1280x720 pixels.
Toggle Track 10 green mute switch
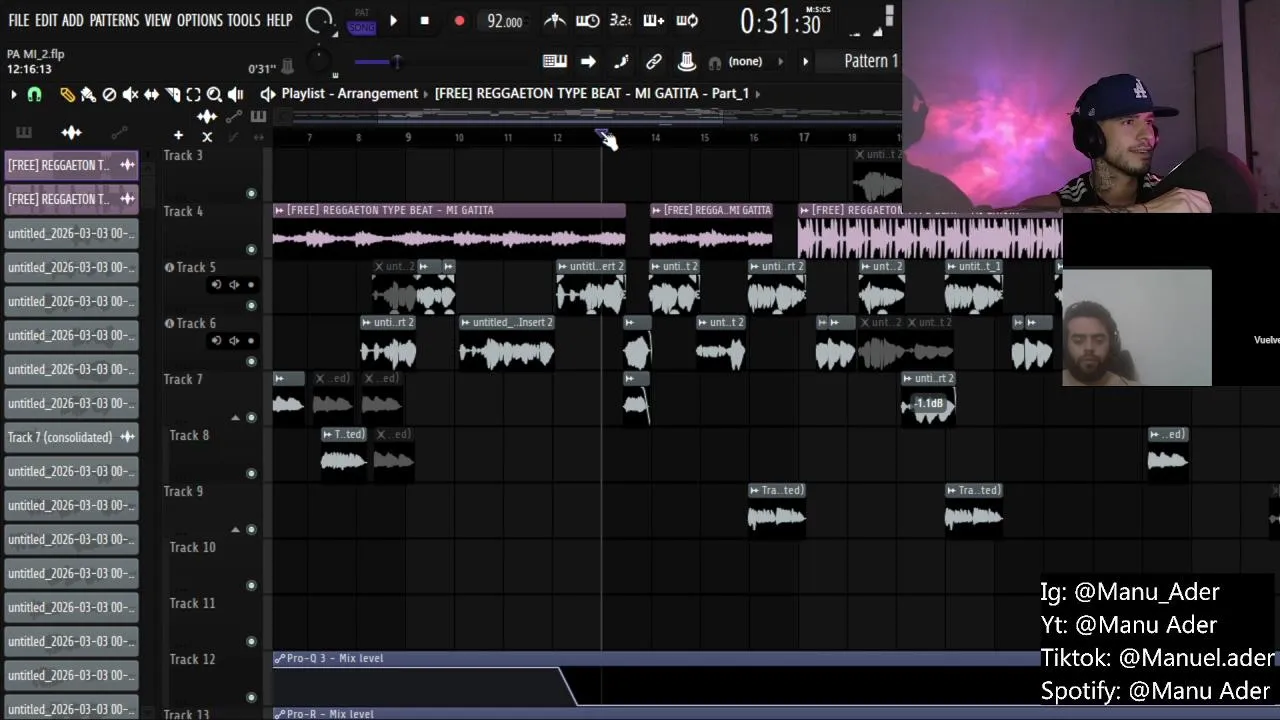tap(251, 585)
